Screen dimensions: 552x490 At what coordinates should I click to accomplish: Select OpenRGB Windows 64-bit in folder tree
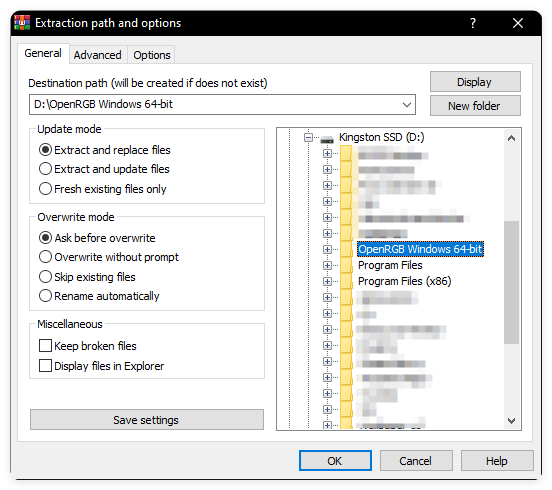click(x=420, y=249)
